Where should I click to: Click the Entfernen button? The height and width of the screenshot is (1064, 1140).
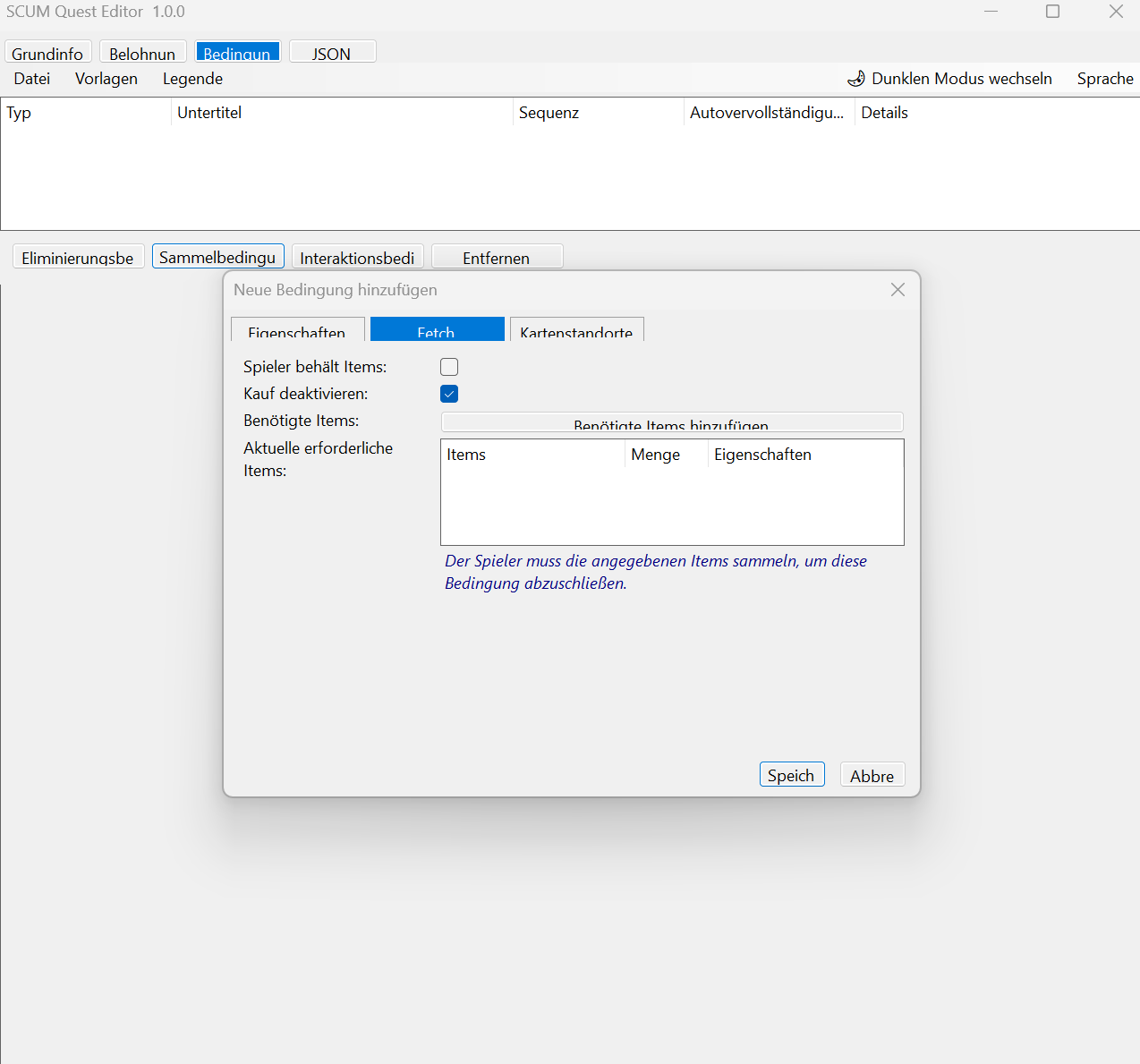(x=497, y=257)
